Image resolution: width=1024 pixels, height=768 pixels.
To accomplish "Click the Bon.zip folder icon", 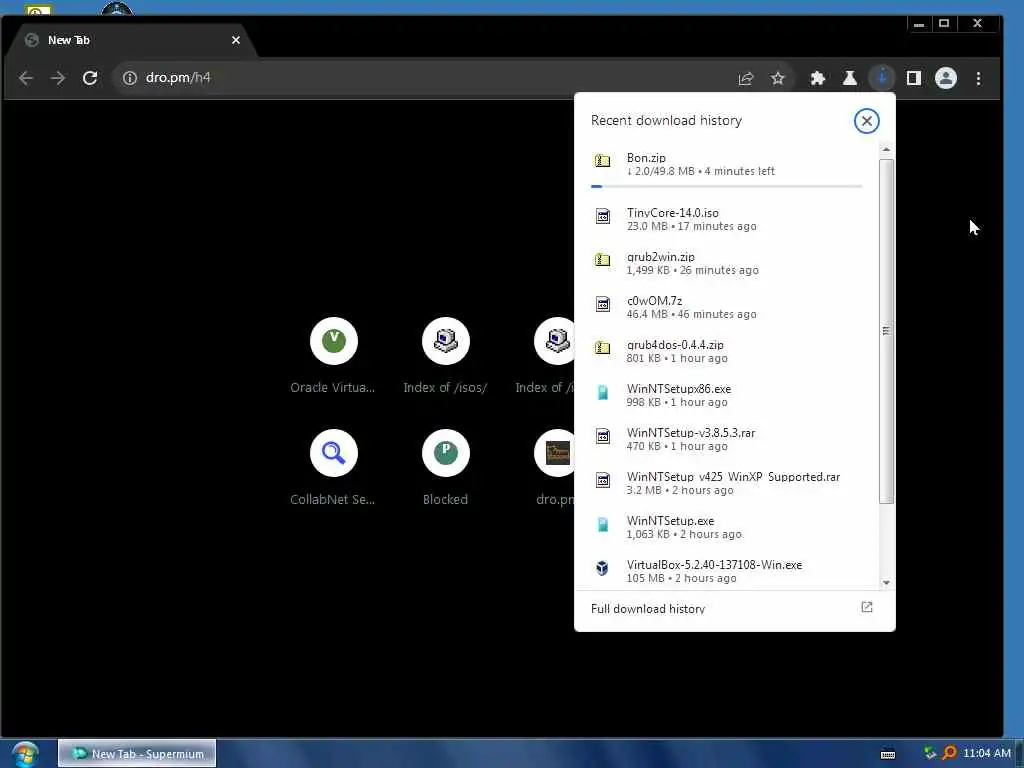I will click(x=602, y=161).
